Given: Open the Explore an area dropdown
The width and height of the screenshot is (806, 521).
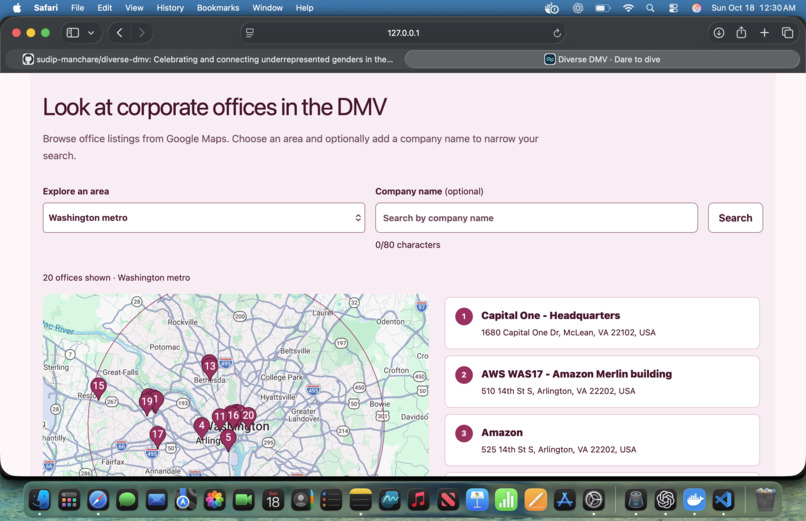Looking at the screenshot, I should click(204, 218).
